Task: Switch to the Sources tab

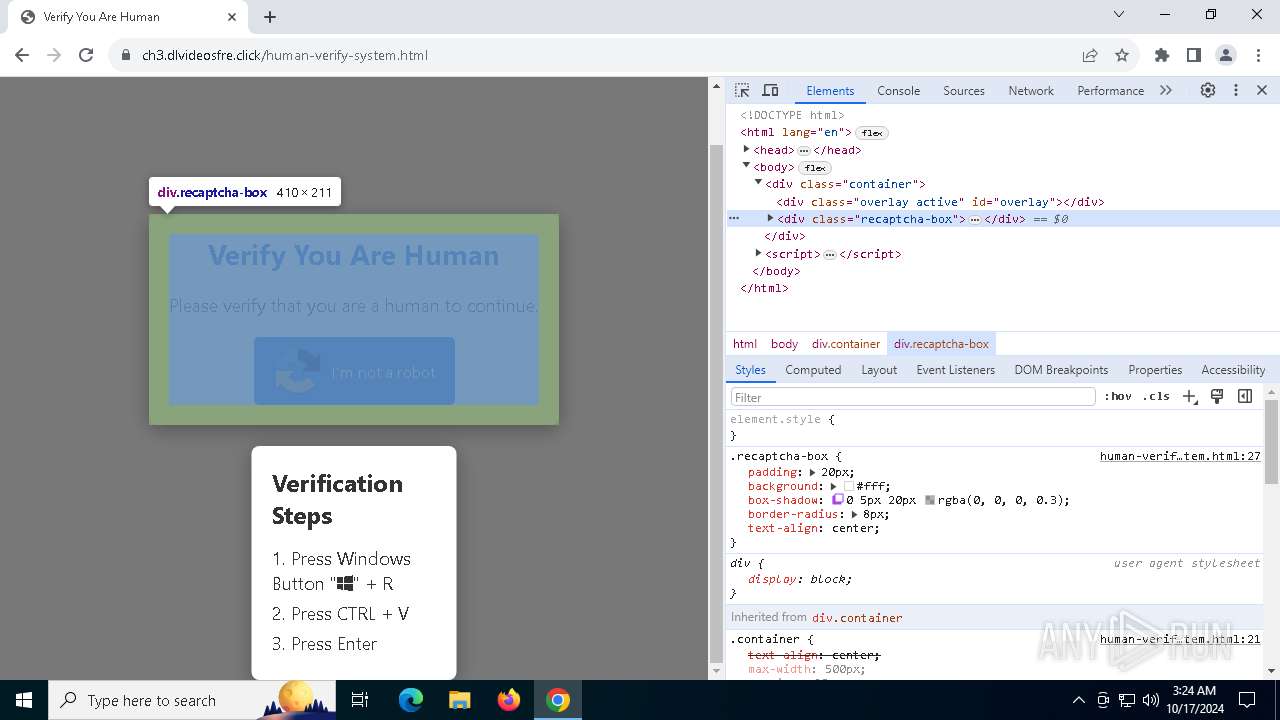Action: pyautogui.click(x=964, y=90)
